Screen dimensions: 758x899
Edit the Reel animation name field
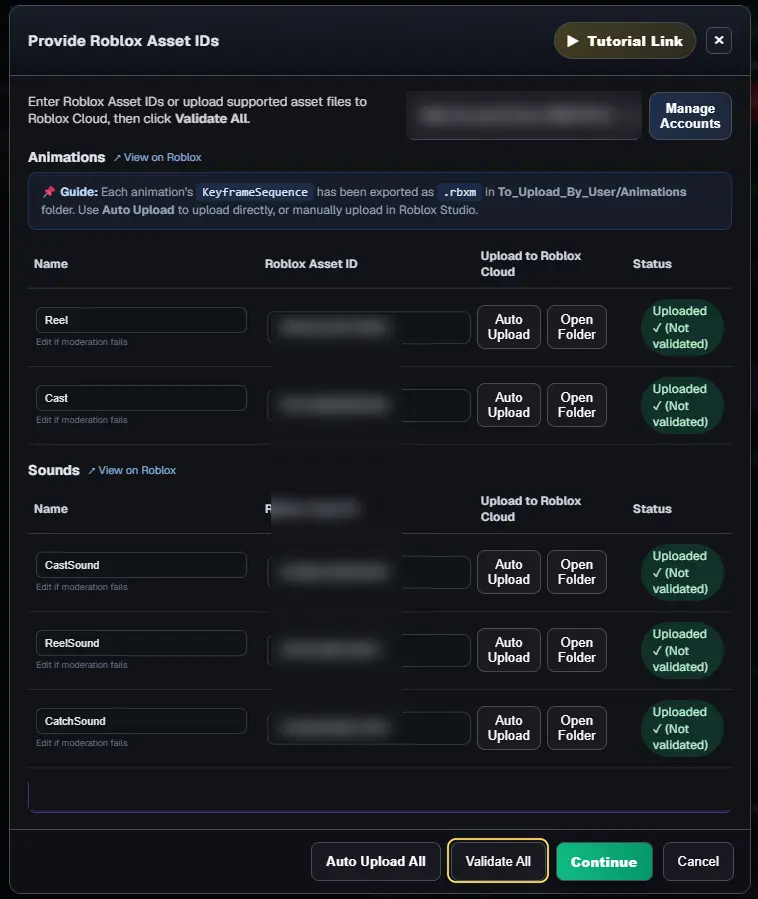point(141,320)
